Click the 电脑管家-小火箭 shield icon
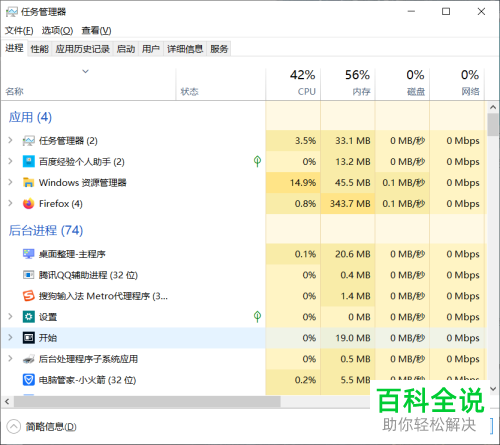The height and width of the screenshot is (445, 500). 28,380
